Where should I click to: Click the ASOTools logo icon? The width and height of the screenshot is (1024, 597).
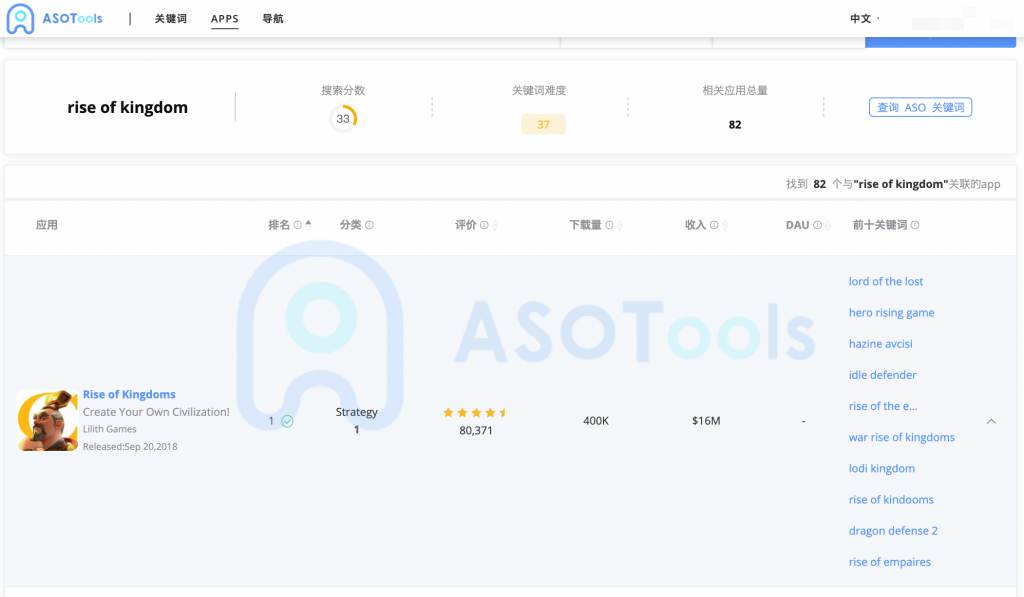[20, 18]
